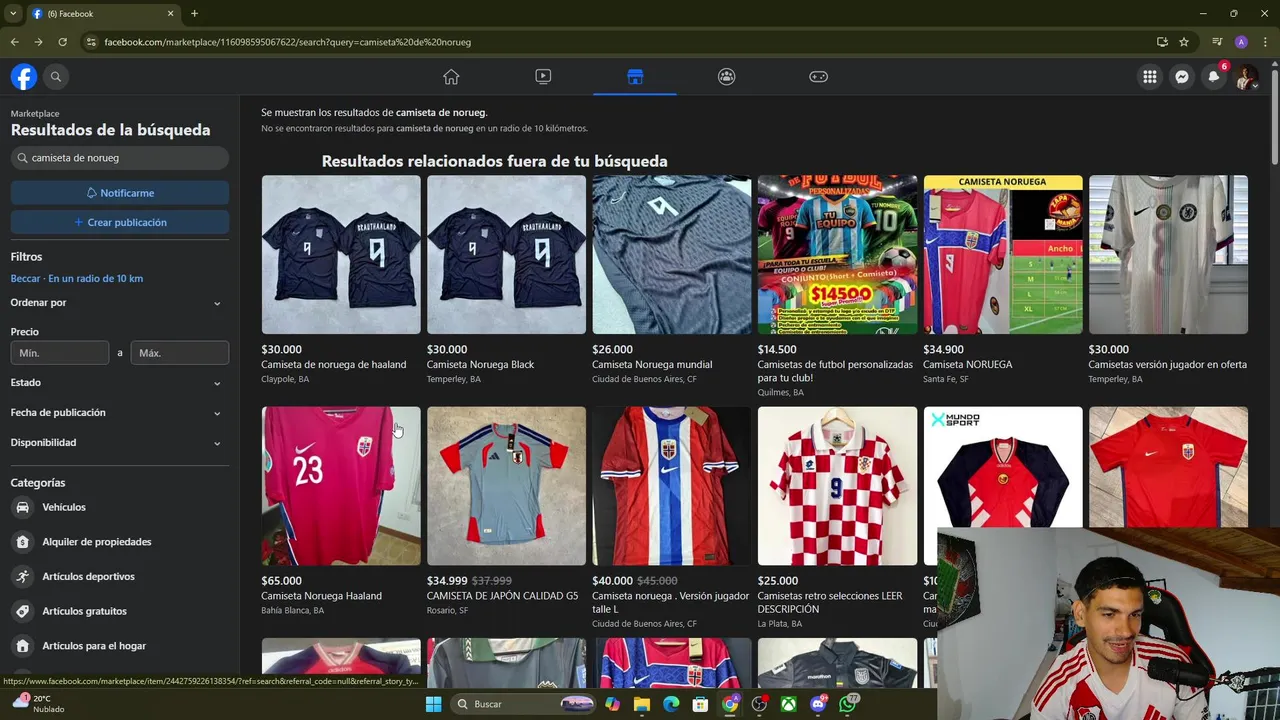Image resolution: width=1280 pixels, height=720 pixels.
Task: Click browser forward arrow
Action: [38, 42]
